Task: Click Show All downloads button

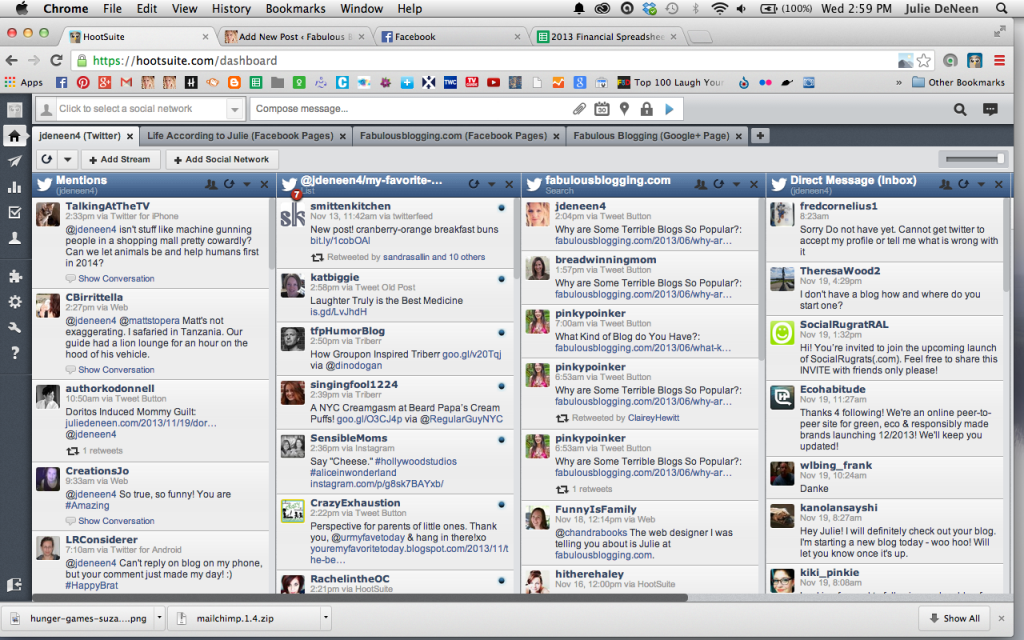Action: pyautogui.click(x=955, y=618)
